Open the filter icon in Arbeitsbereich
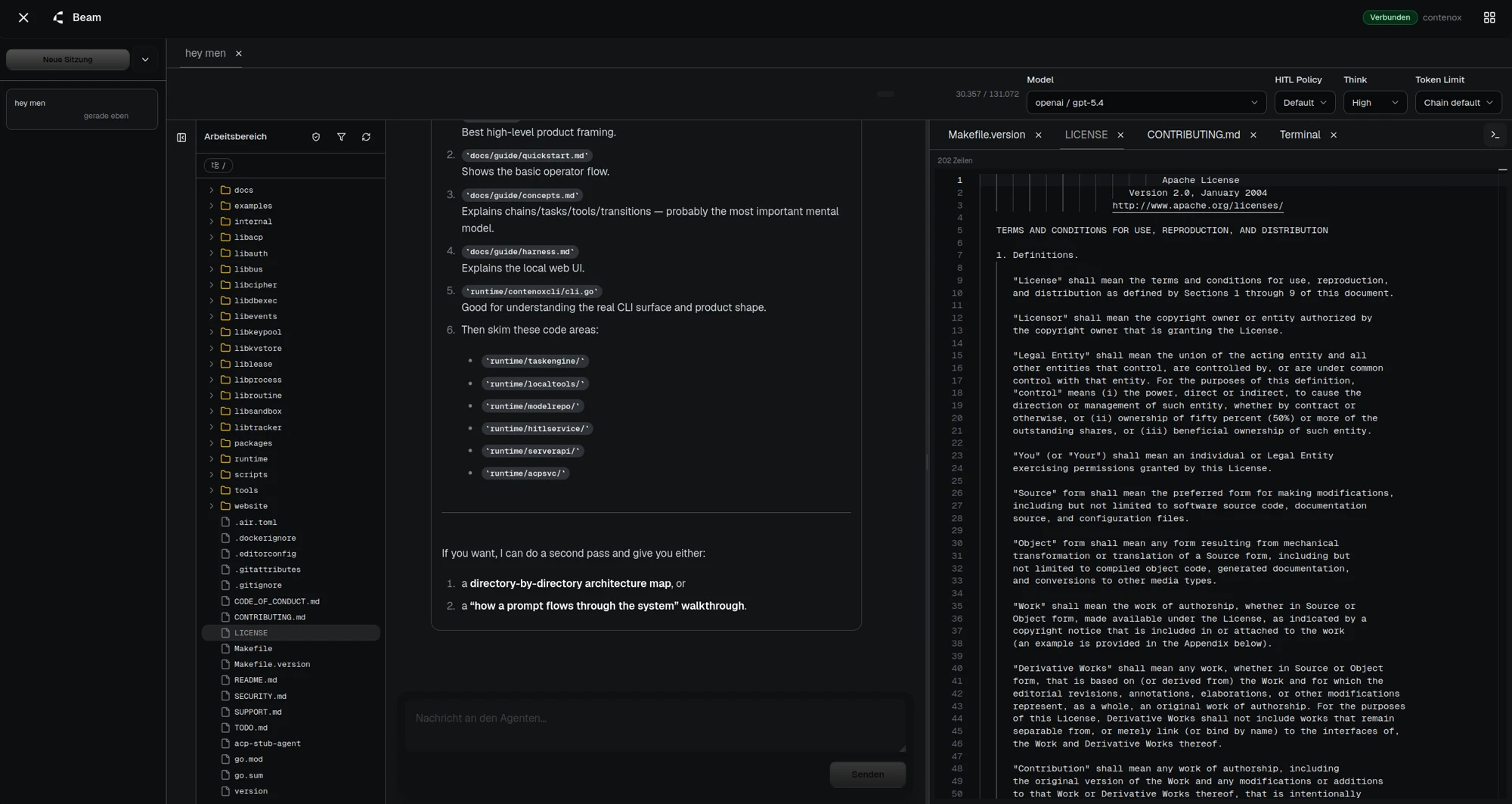1512x804 pixels. (x=342, y=137)
